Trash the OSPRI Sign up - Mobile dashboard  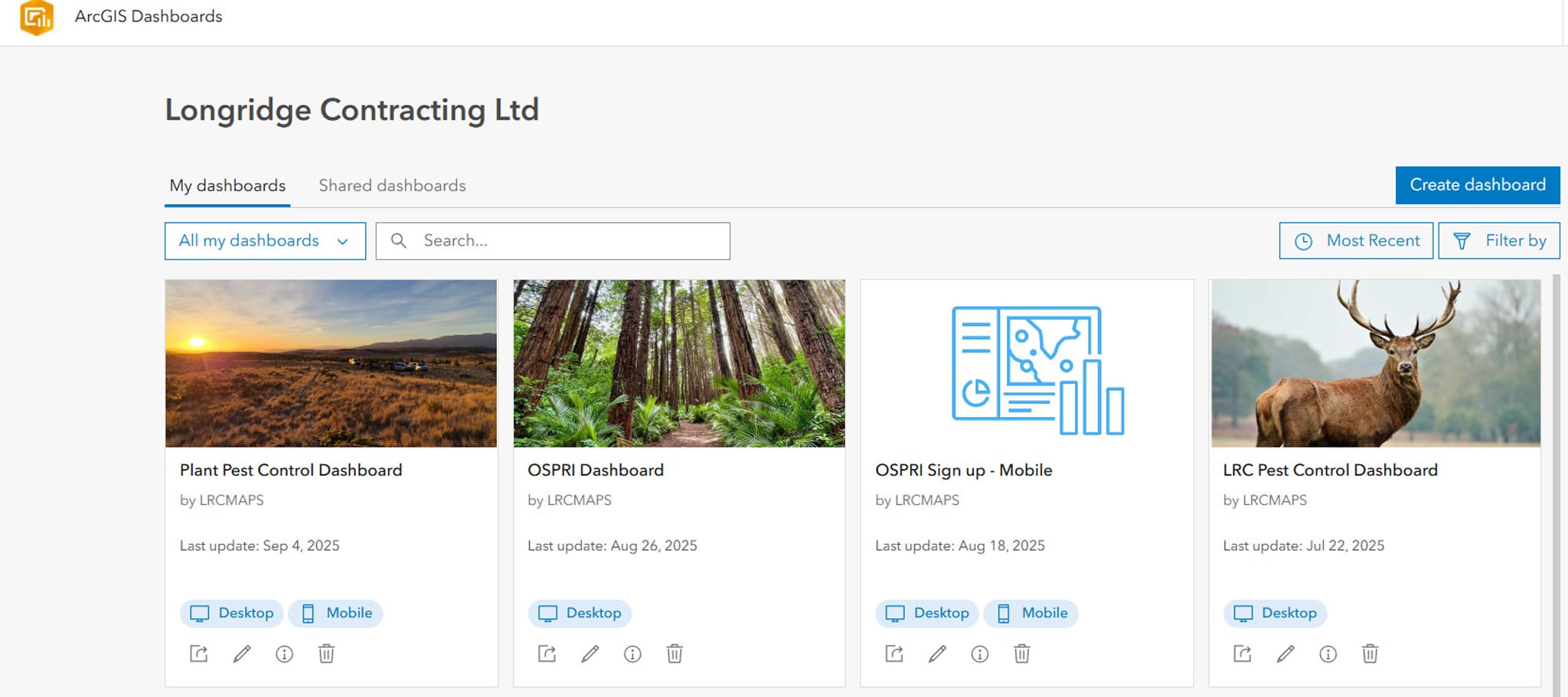point(1022,653)
